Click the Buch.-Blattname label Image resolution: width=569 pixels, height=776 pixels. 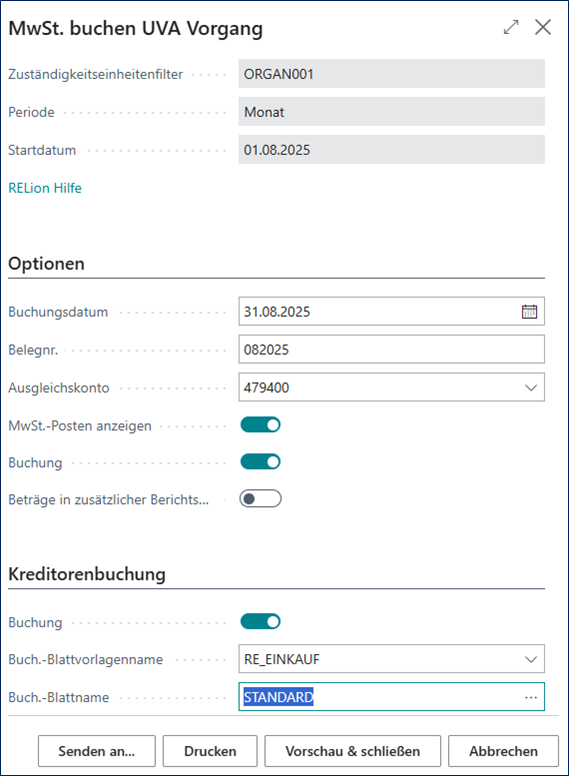[x=59, y=697]
